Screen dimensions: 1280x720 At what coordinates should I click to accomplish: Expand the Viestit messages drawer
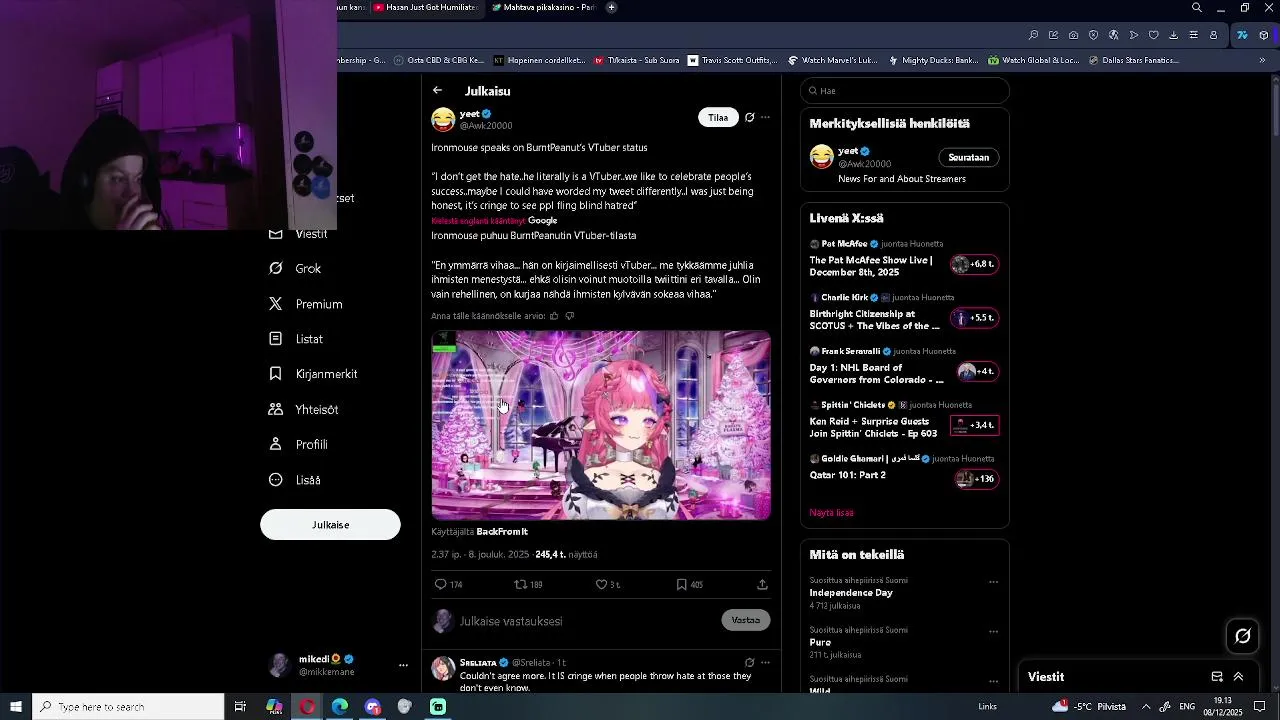click(1238, 677)
